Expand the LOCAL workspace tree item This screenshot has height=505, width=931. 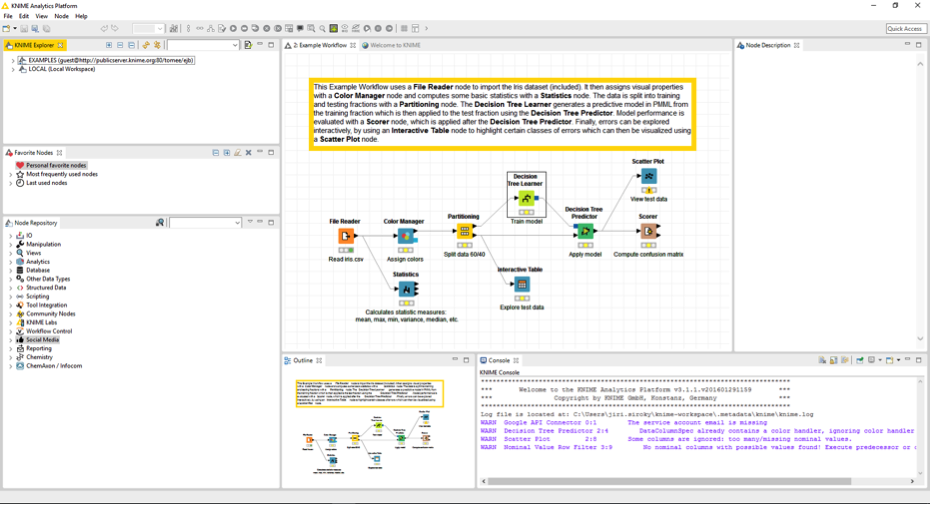coord(13,69)
